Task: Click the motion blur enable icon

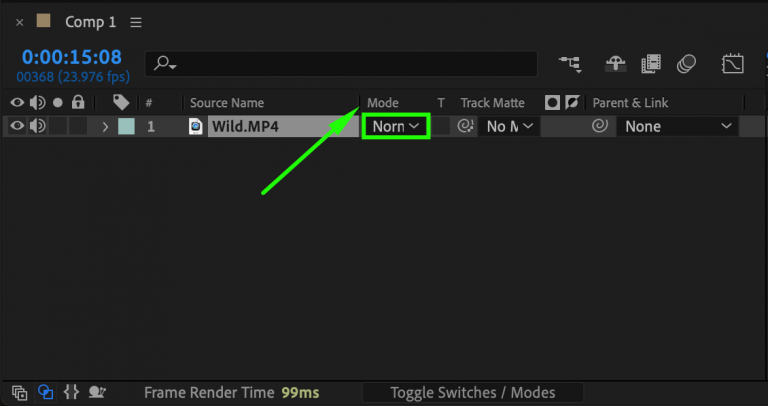Action: 686,64
